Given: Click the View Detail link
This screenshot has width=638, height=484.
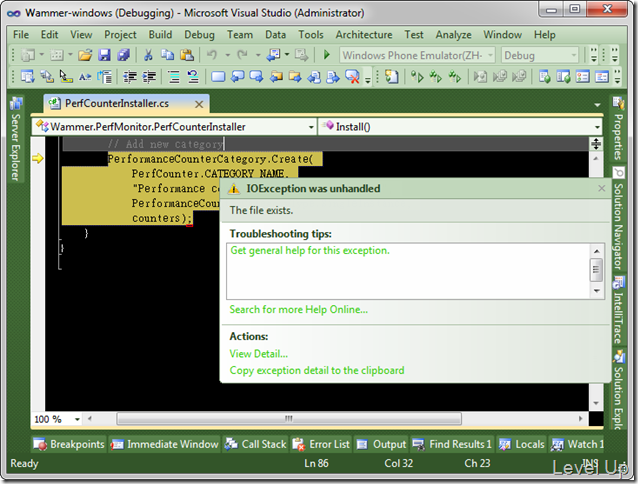Looking at the screenshot, I should coord(258,354).
